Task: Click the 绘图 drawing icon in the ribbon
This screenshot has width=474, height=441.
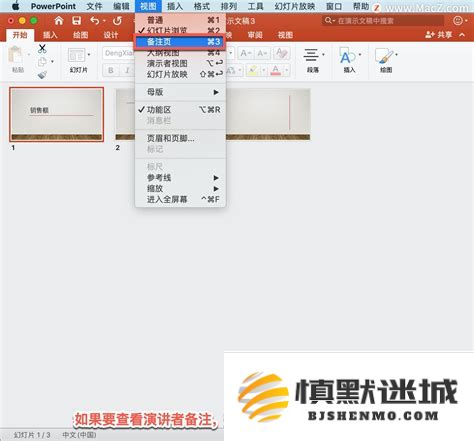Action: click(x=384, y=55)
